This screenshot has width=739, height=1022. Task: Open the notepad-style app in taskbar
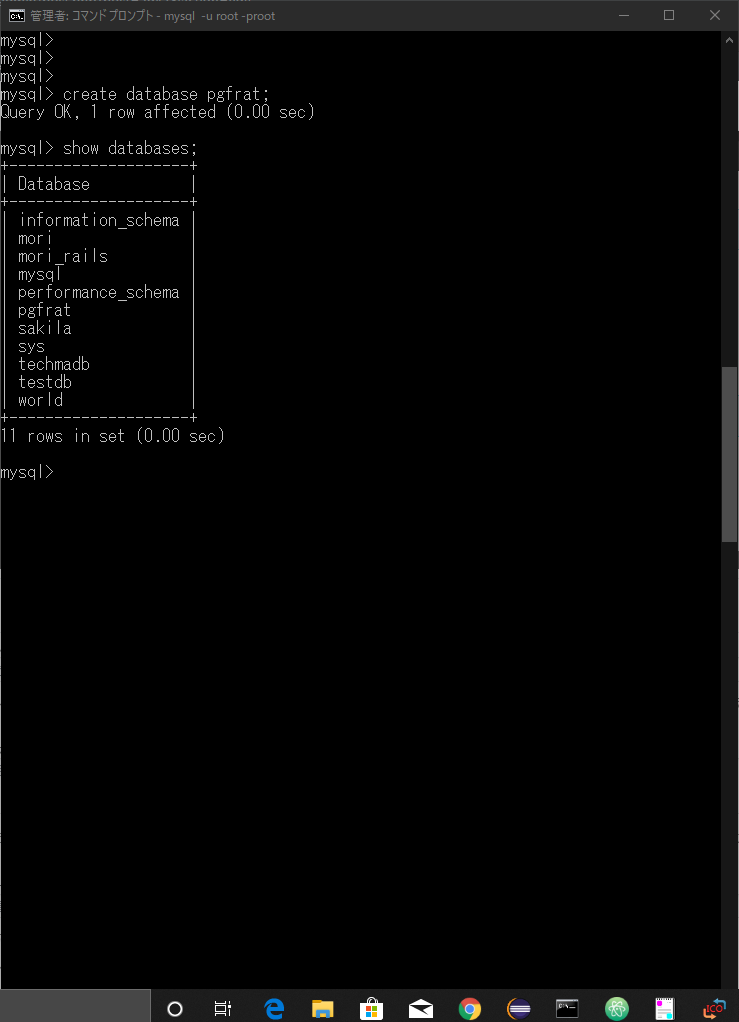[665, 1008]
